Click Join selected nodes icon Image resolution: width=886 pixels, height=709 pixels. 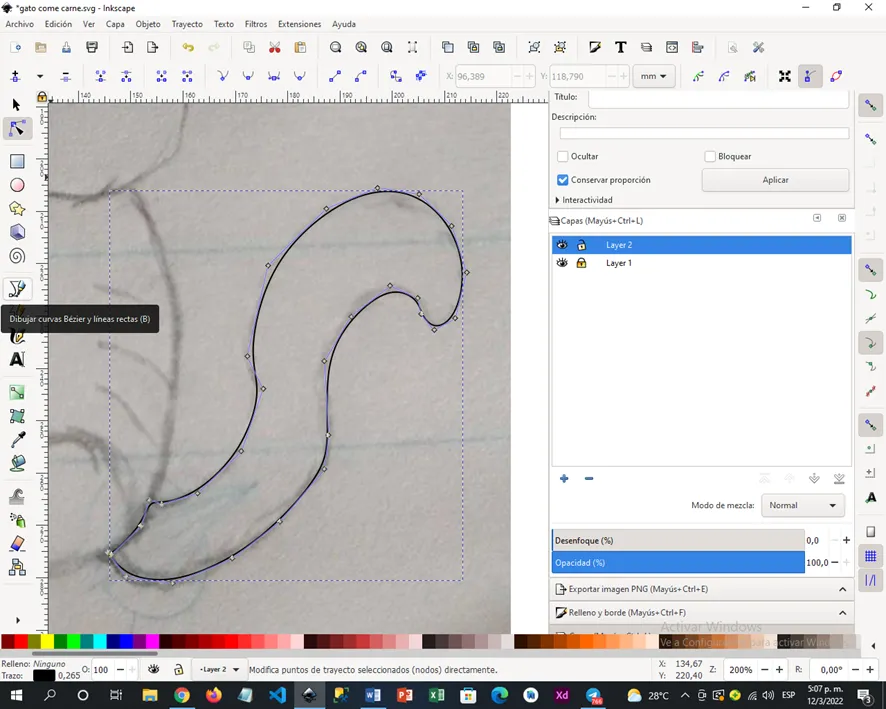point(101,76)
